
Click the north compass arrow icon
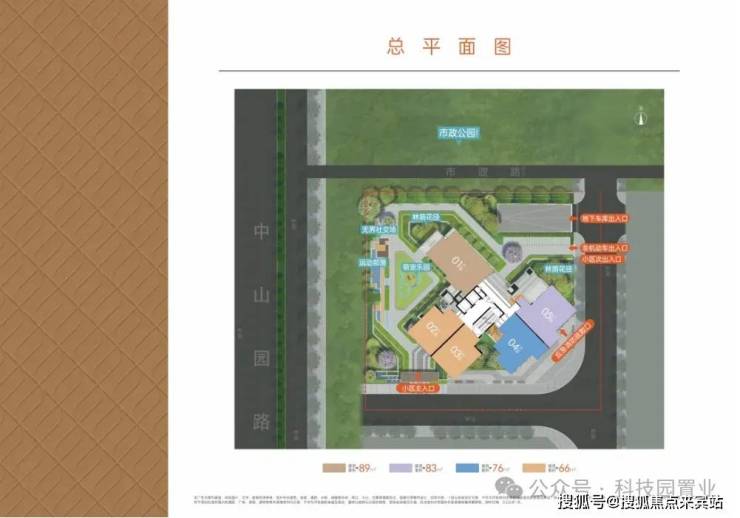tap(640, 117)
